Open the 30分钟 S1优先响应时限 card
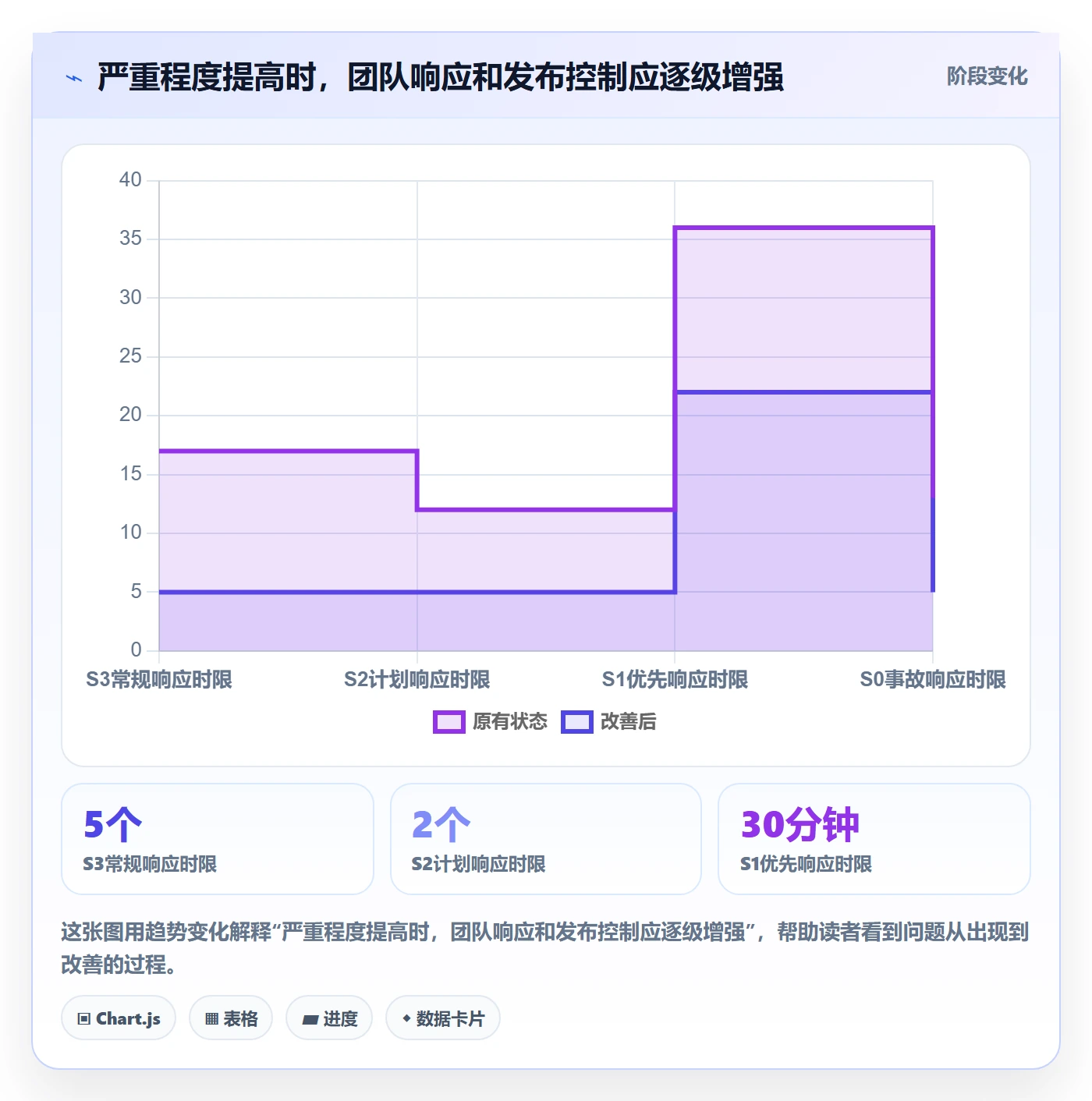The height and width of the screenshot is (1101, 1092). [874, 839]
